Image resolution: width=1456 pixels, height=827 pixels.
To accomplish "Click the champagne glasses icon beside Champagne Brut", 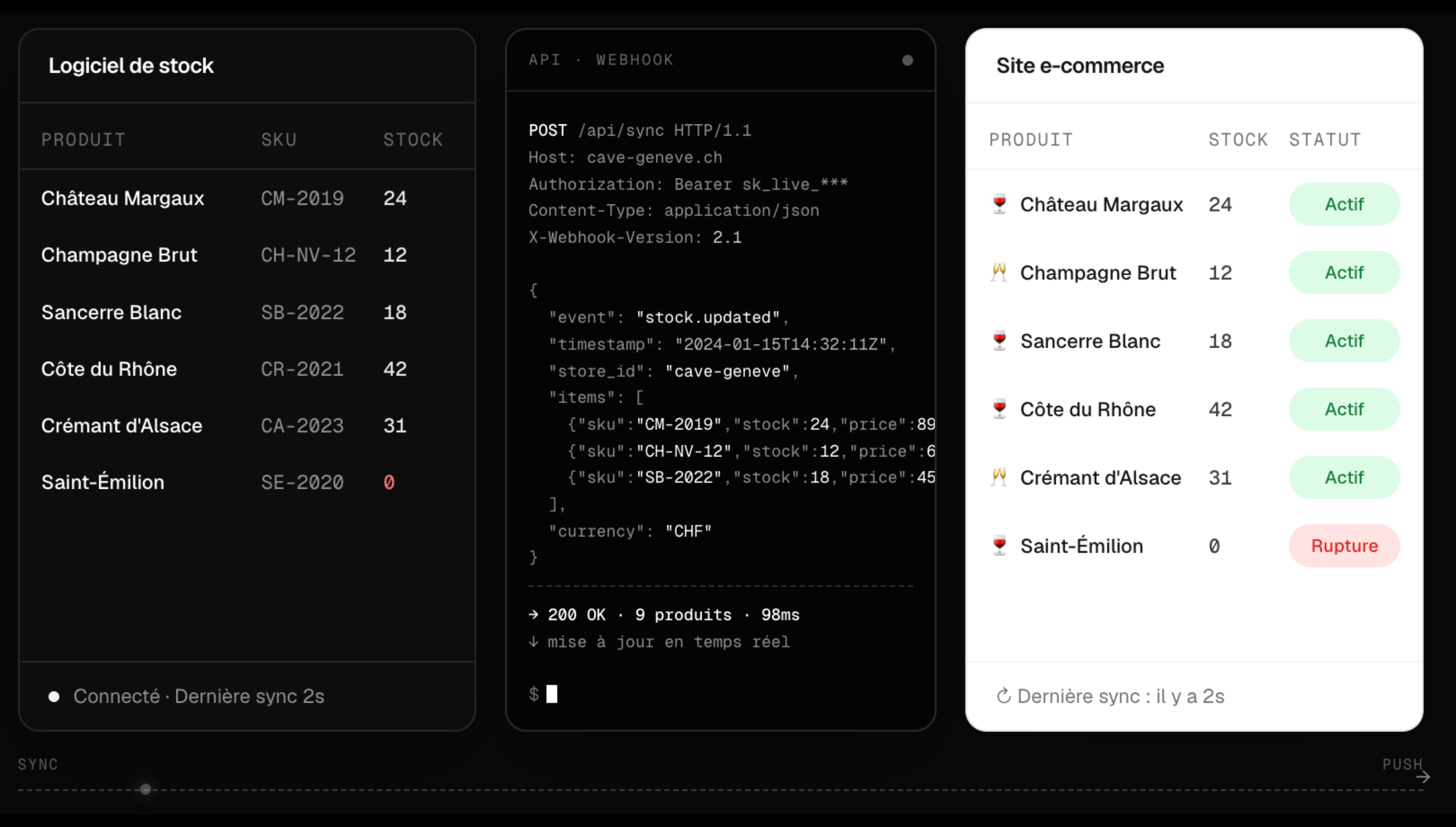I will tap(999, 272).
